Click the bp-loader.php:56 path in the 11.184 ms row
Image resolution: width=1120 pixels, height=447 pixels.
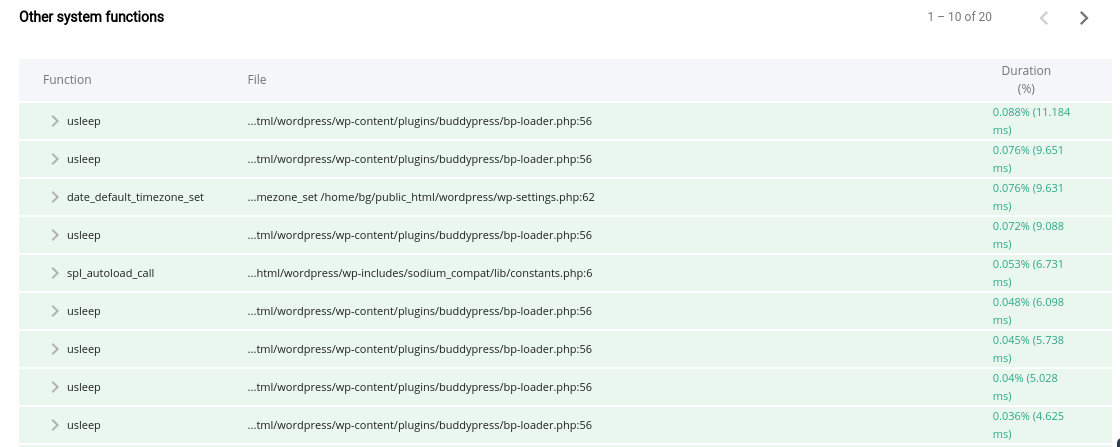pyautogui.click(x=420, y=121)
